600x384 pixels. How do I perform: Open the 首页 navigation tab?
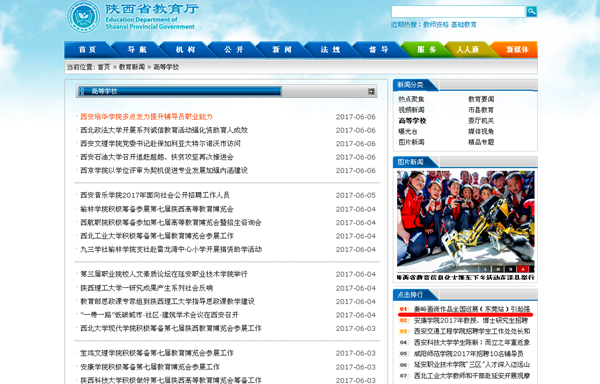87,50
